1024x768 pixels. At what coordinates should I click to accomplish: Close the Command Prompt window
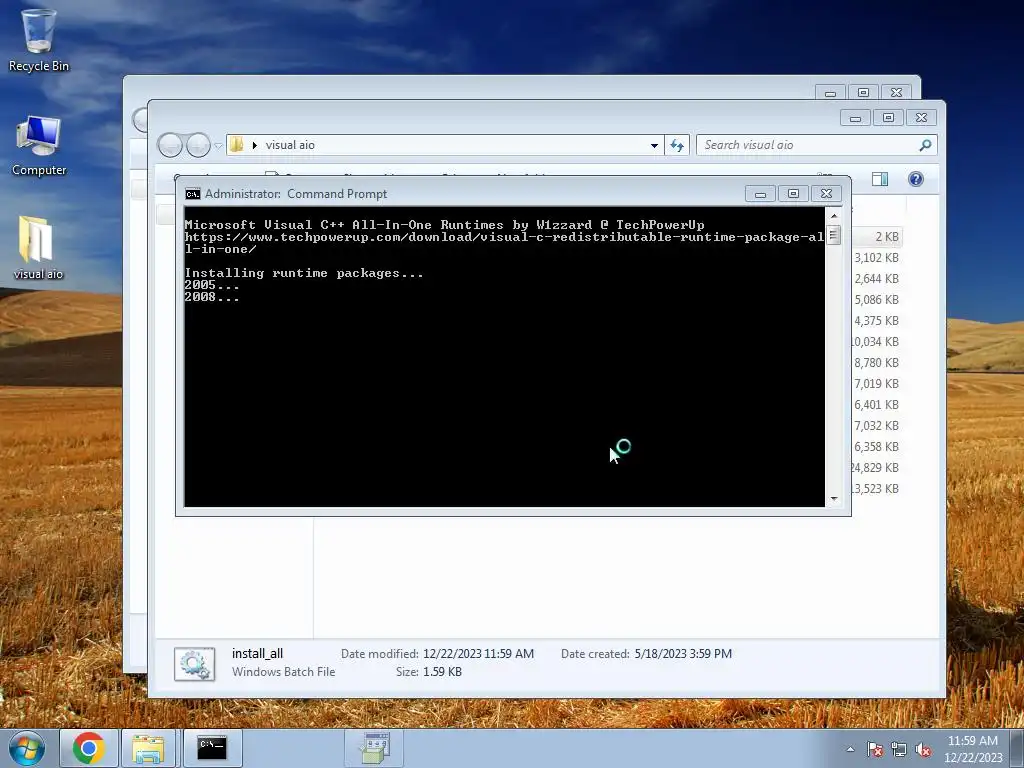point(826,194)
